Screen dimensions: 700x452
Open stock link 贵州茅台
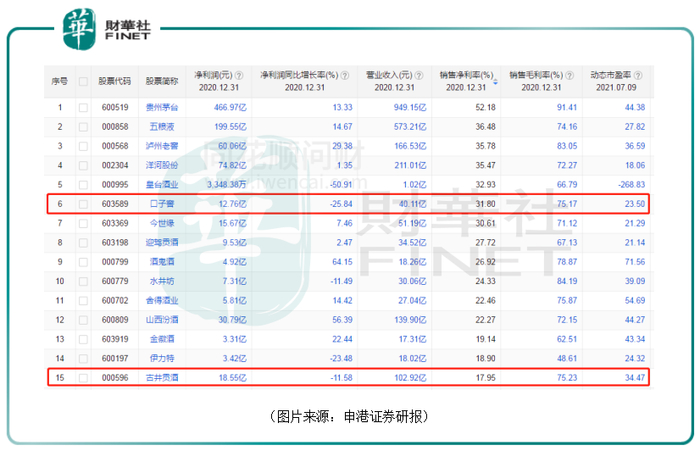[162, 108]
